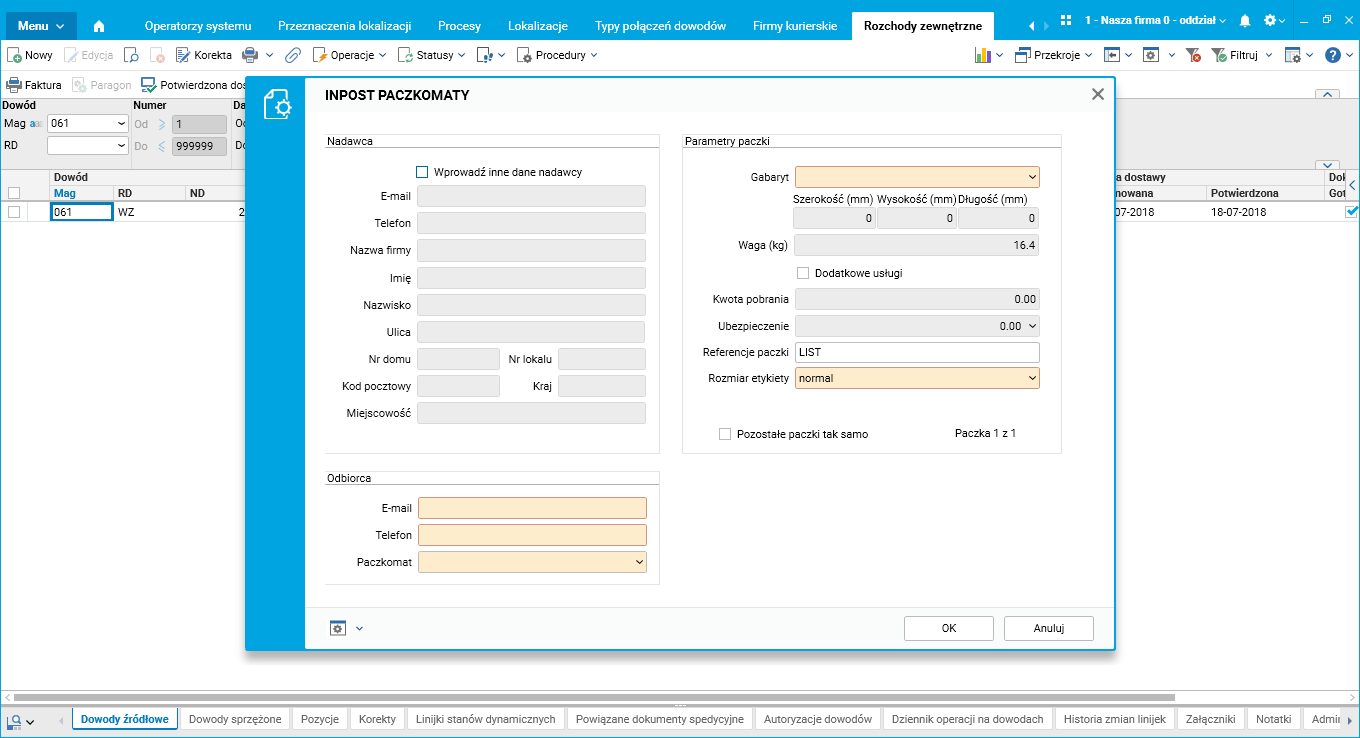The width and height of the screenshot is (1360, 738).
Task: Switch to the Procesy tab
Action: (x=460, y=25)
